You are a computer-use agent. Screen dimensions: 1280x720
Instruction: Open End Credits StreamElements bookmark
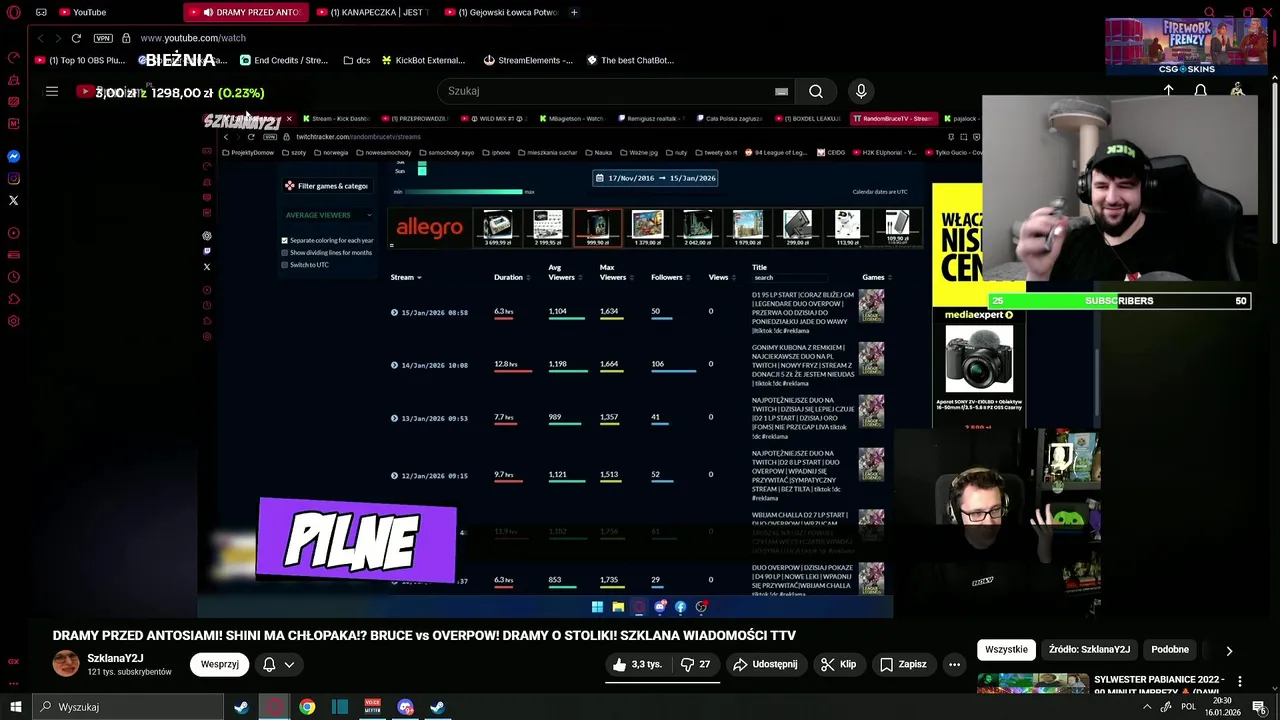284,60
